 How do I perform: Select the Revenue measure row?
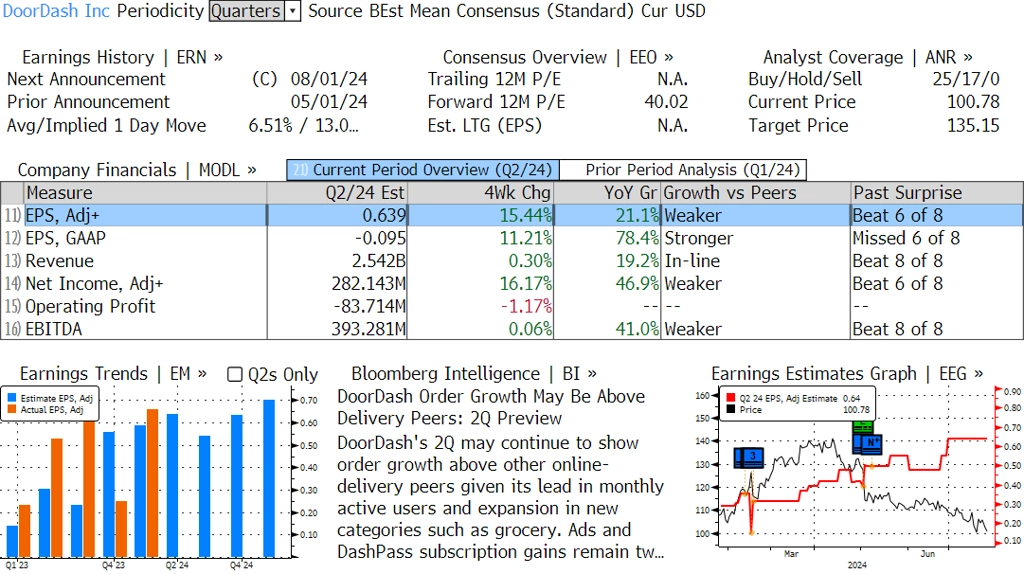point(512,261)
